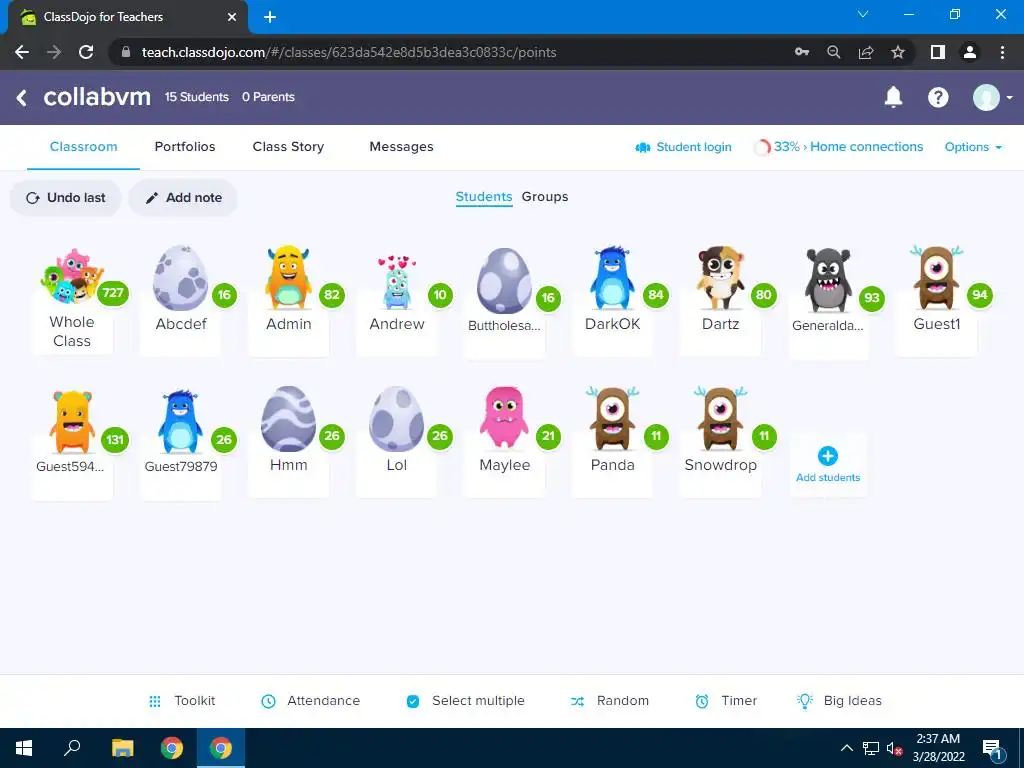Open the help question mark icon
The image size is (1024, 768).
[x=938, y=97]
